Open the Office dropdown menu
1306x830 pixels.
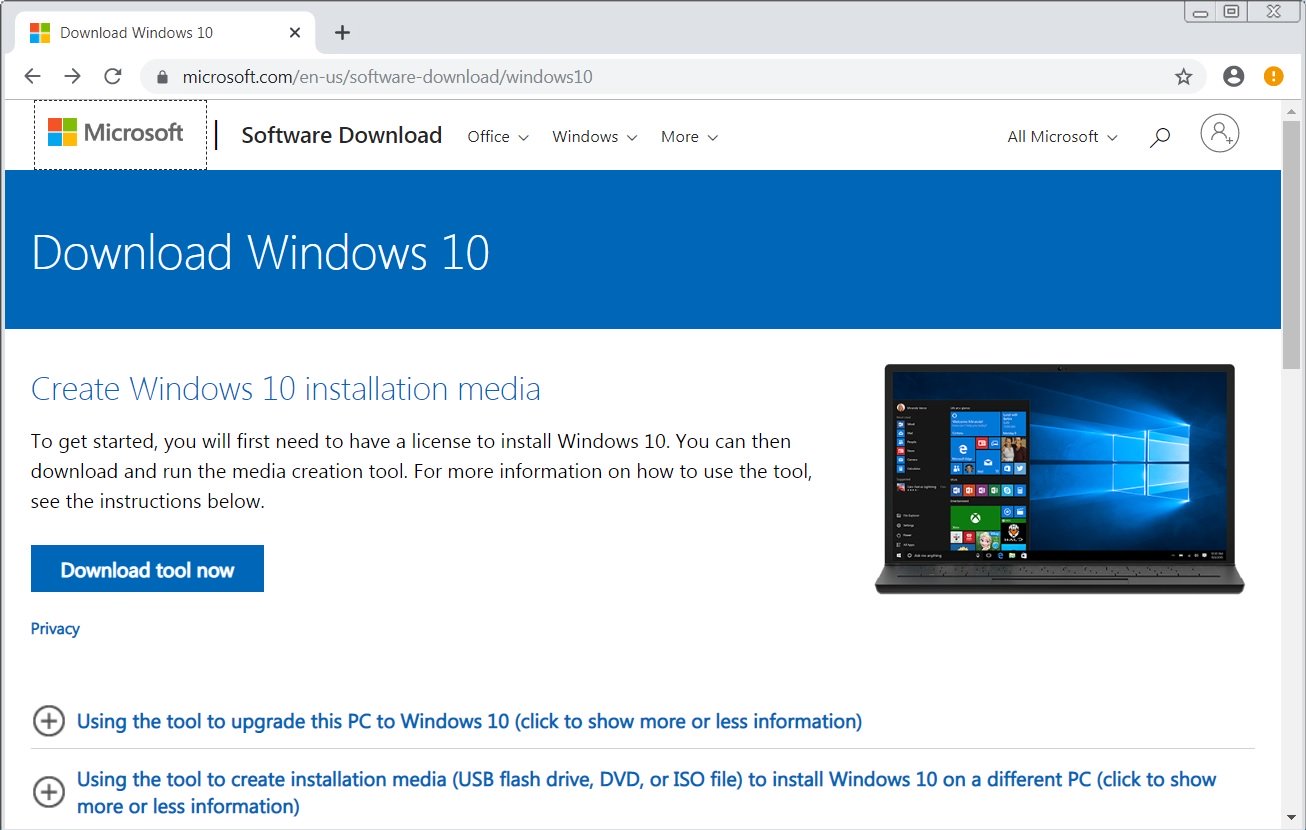tap(498, 137)
